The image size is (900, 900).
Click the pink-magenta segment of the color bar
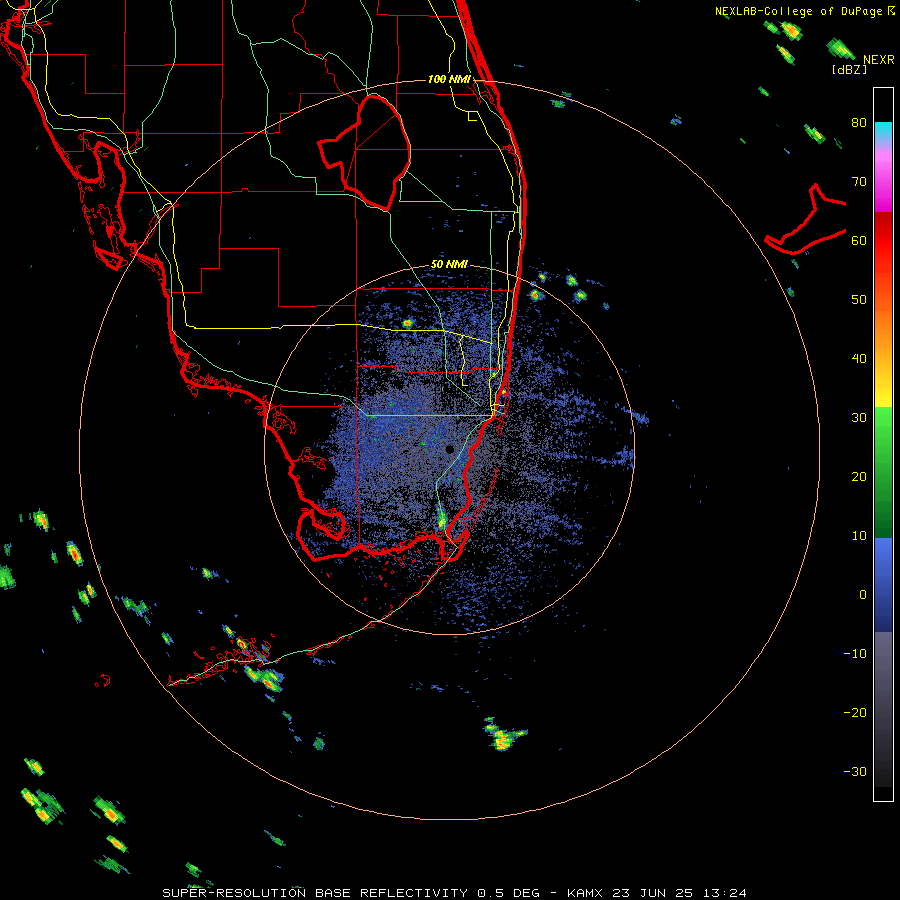pyautogui.click(x=883, y=178)
